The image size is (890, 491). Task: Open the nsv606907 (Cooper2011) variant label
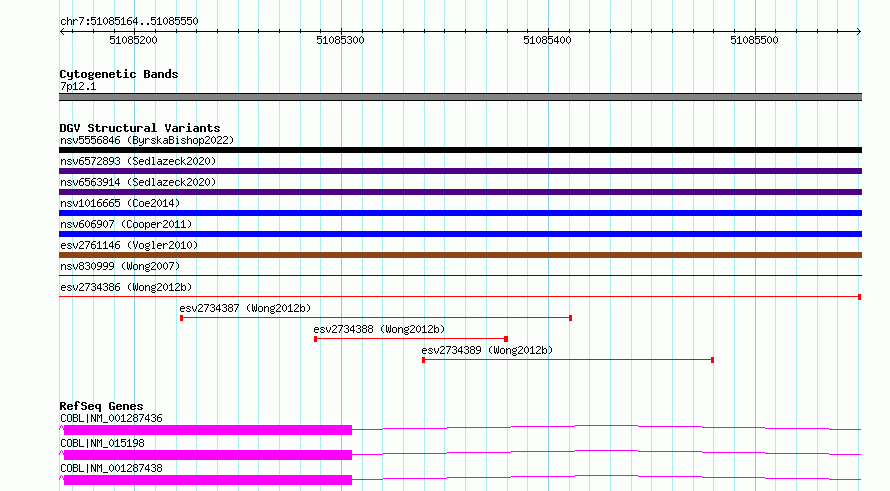point(126,224)
